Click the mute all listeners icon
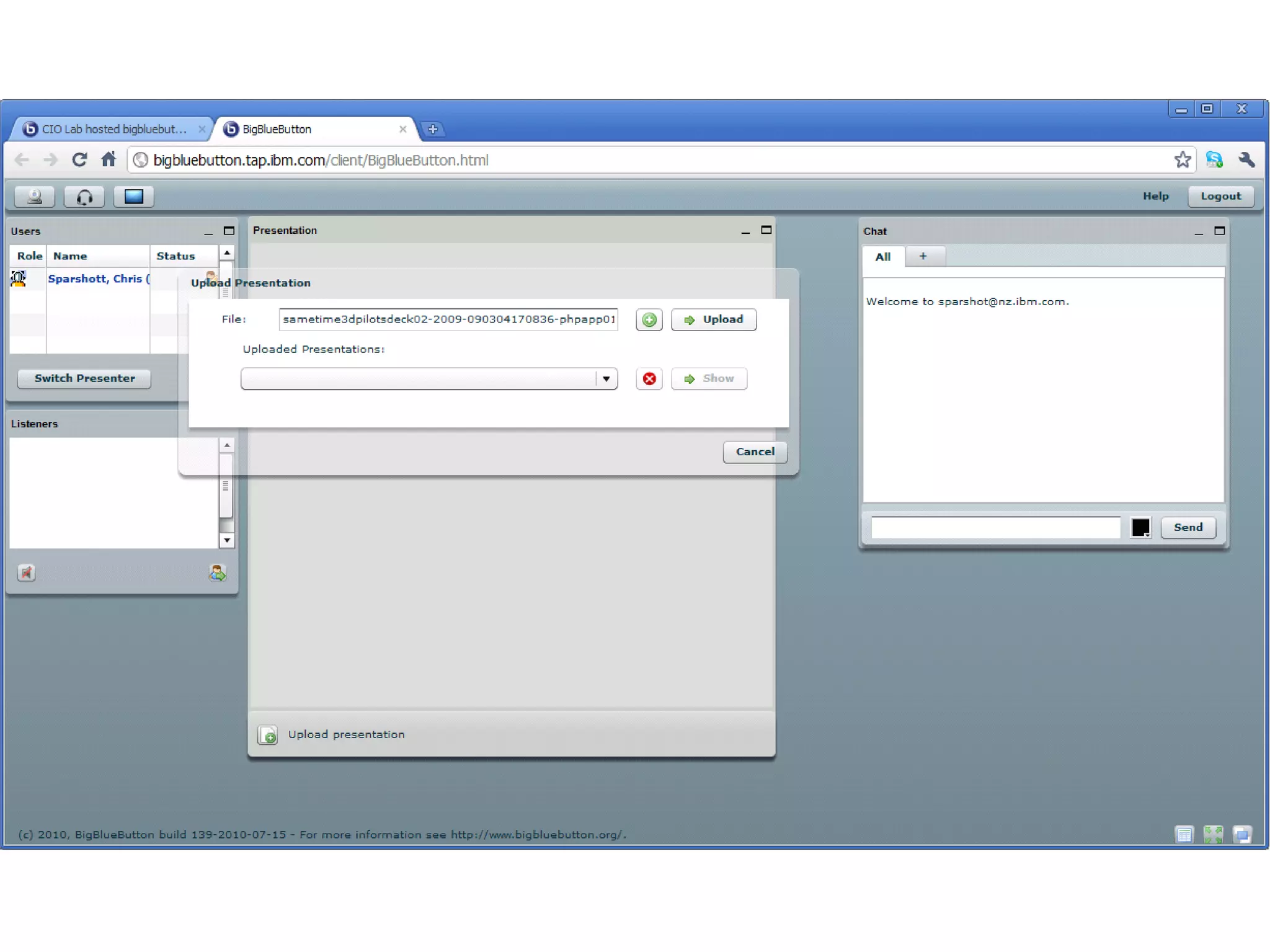Viewport: 1270px width, 952px height. point(26,572)
